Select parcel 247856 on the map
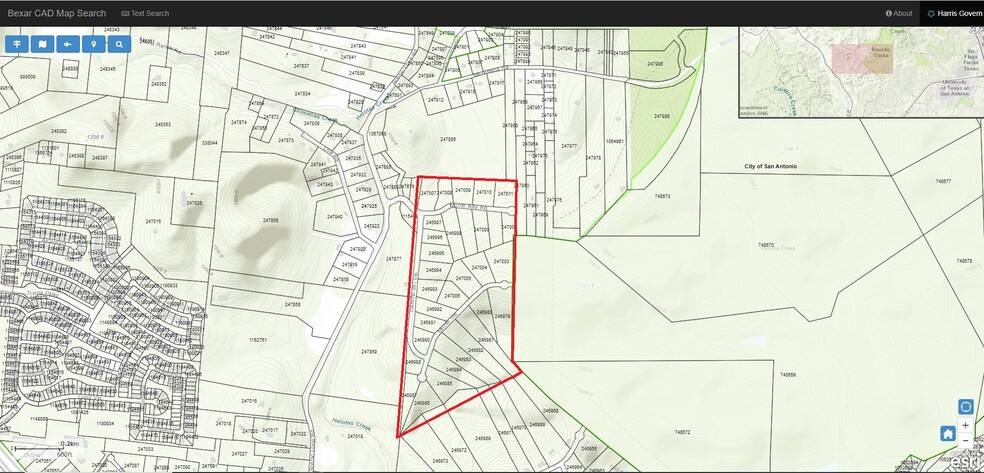984x473 pixels. coord(270,219)
